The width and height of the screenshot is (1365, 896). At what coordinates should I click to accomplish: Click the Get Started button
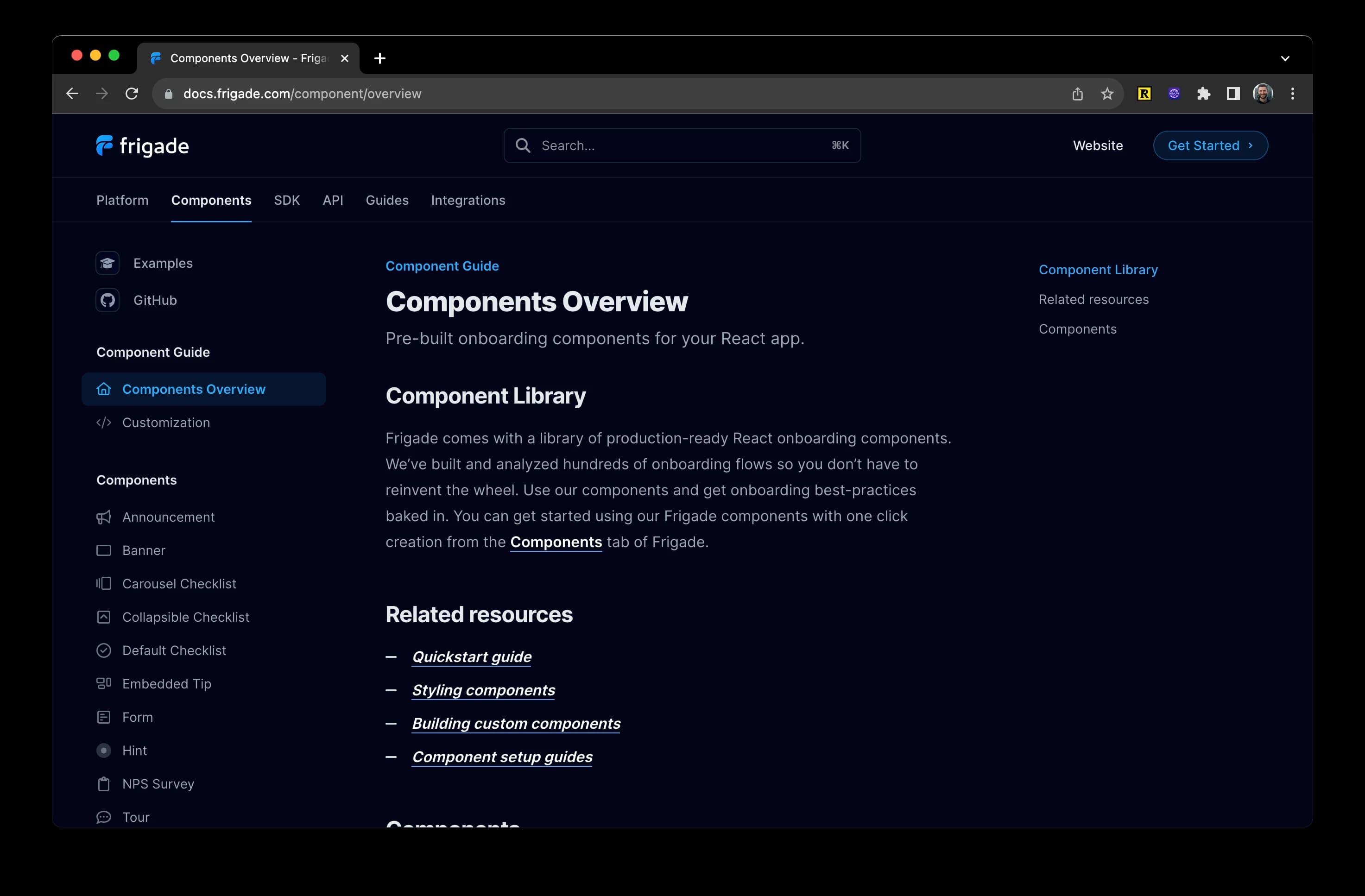[x=1210, y=145]
